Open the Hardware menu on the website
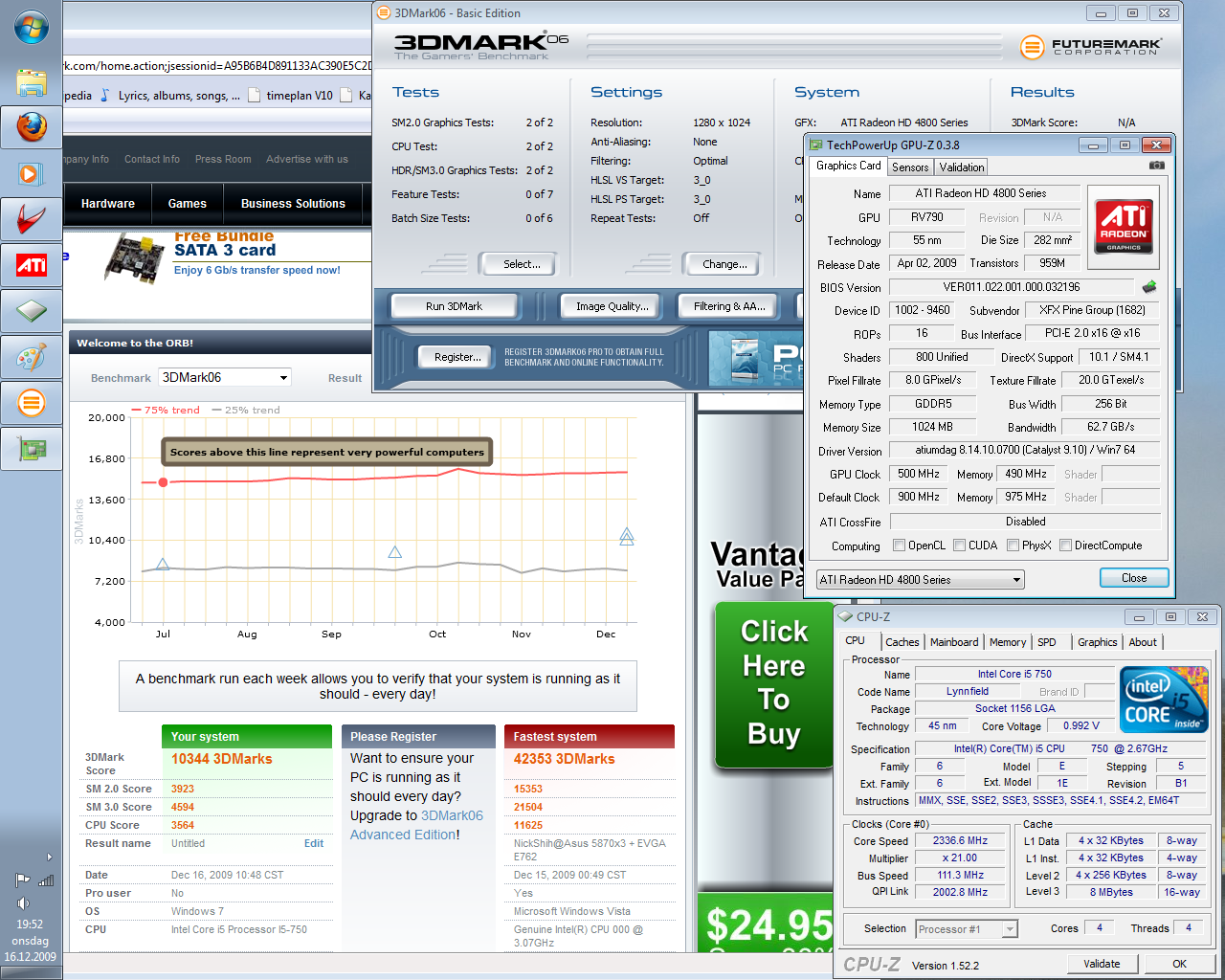Image resolution: width=1225 pixels, height=980 pixels. (x=108, y=204)
